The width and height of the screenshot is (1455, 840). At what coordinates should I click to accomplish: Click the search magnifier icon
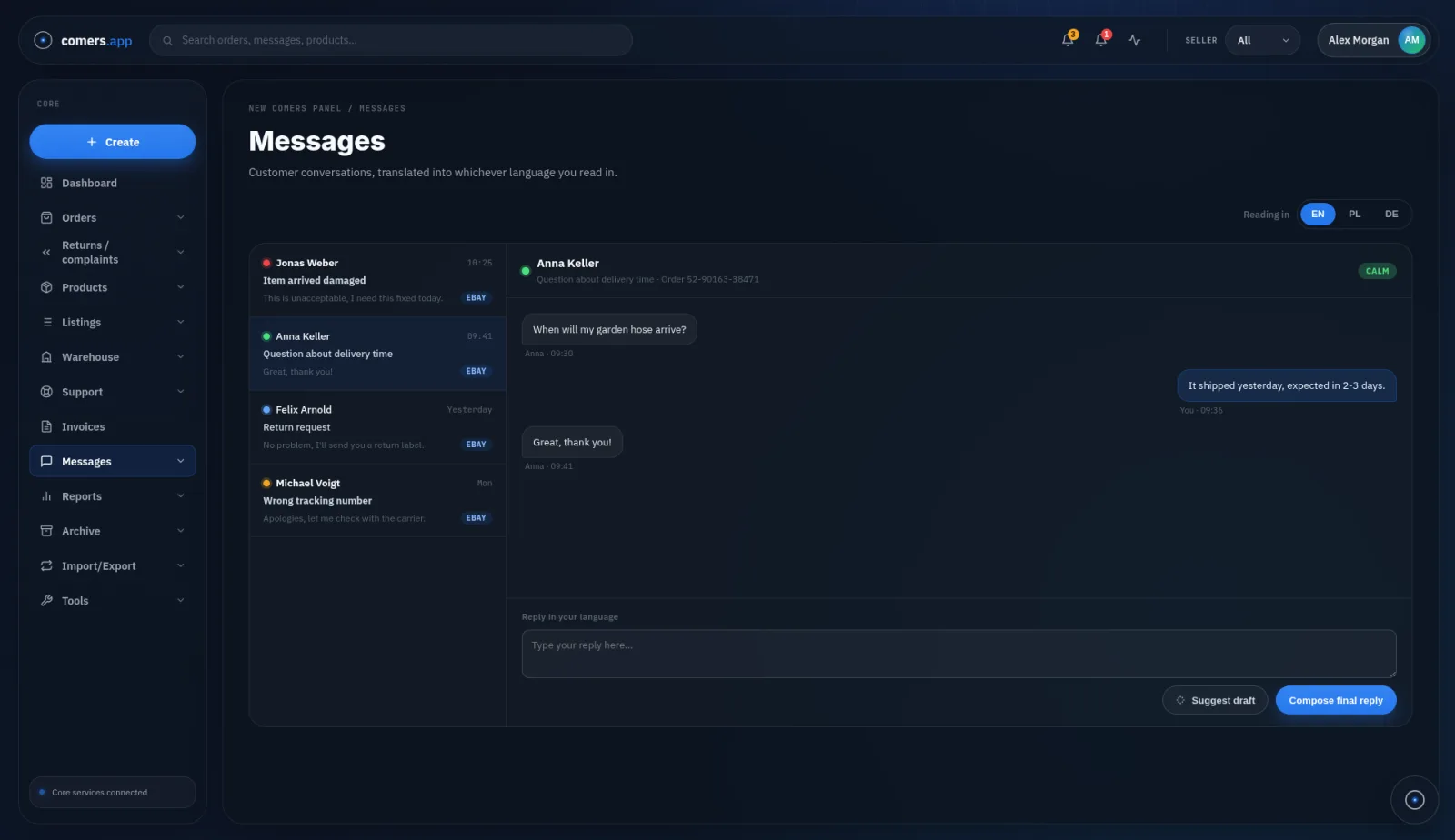(167, 40)
